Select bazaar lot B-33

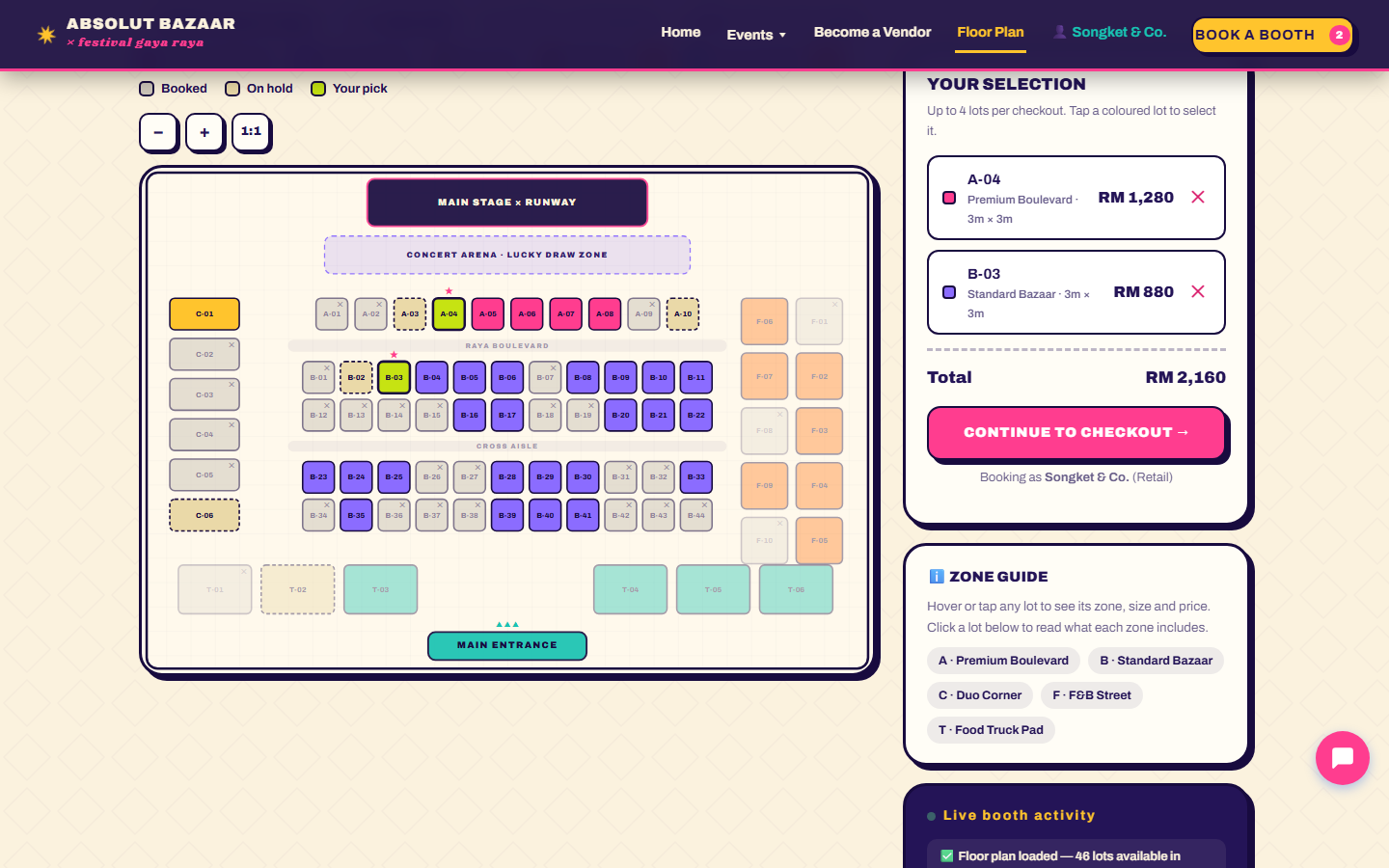[x=696, y=476]
